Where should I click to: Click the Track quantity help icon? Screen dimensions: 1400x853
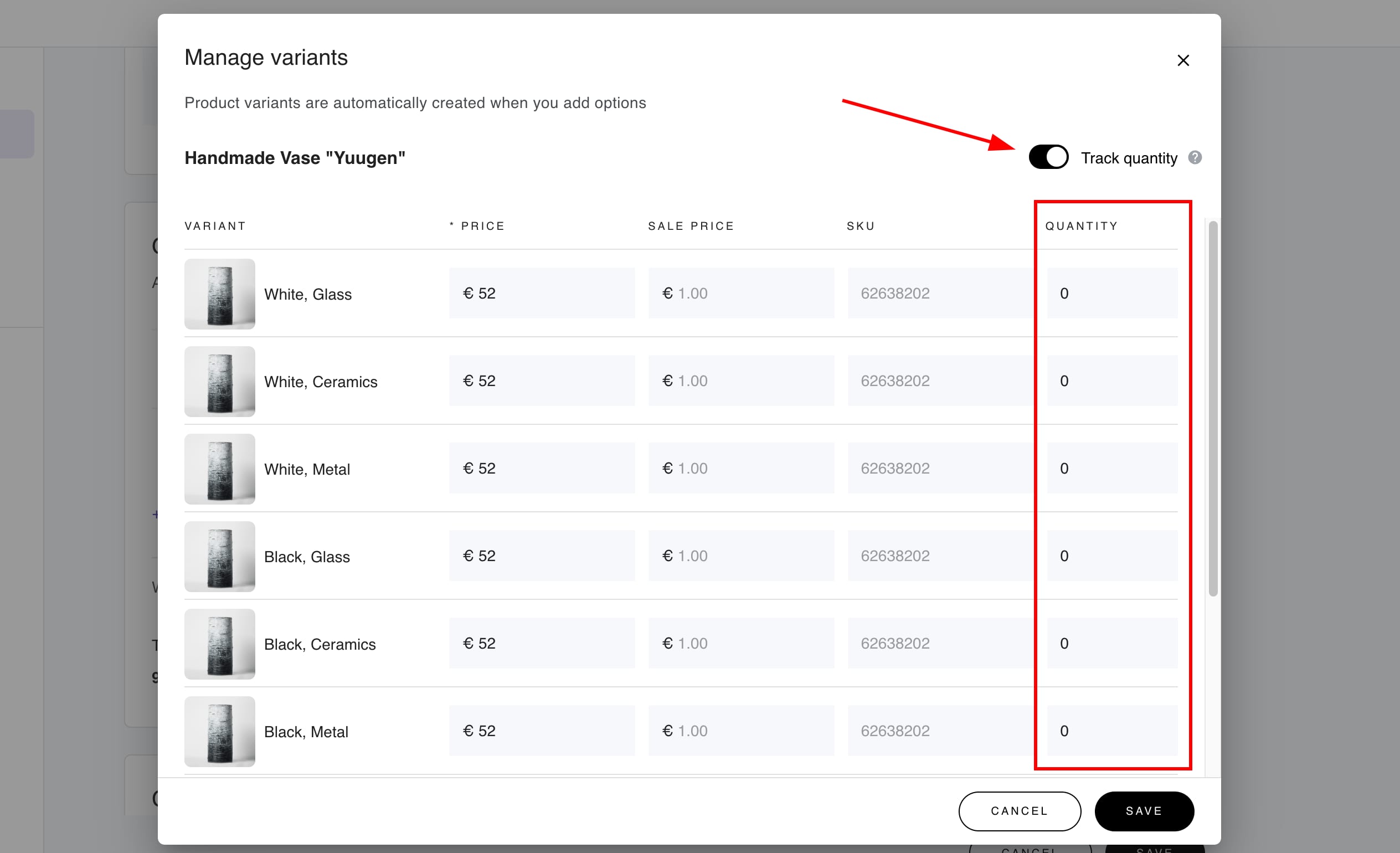[1195, 157]
